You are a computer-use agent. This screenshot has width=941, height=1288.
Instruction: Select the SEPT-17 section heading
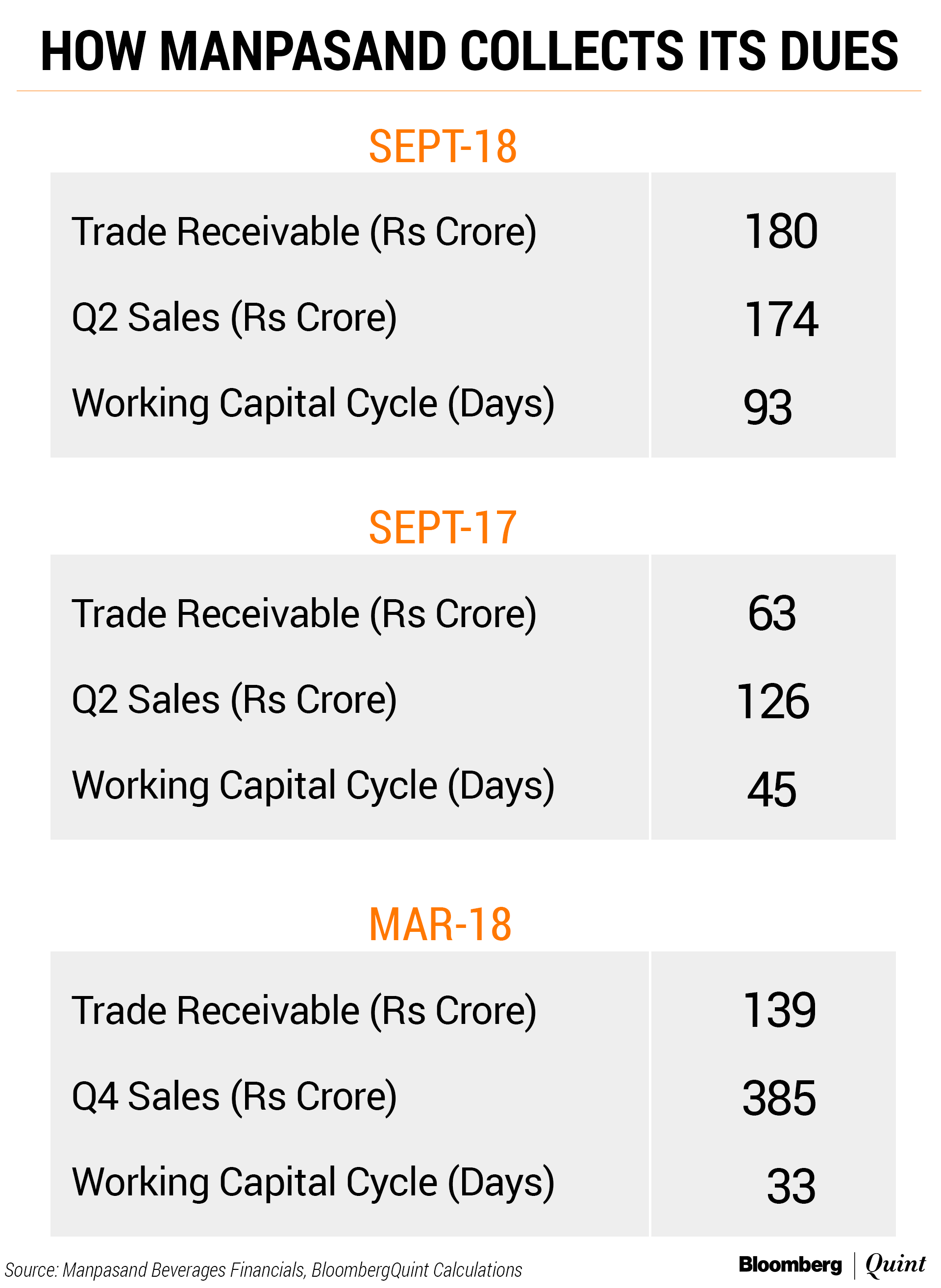coord(443,528)
